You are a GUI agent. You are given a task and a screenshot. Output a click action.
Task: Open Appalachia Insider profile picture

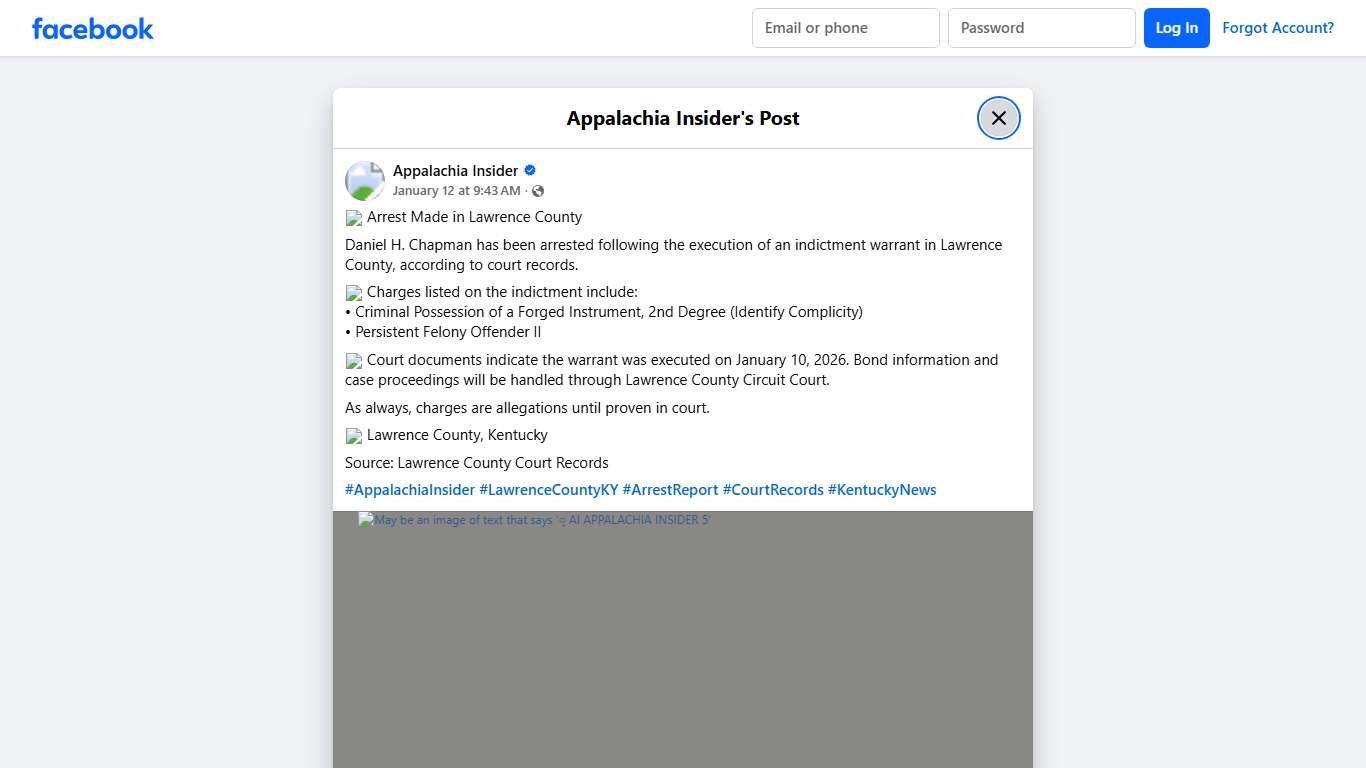[365, 181]
